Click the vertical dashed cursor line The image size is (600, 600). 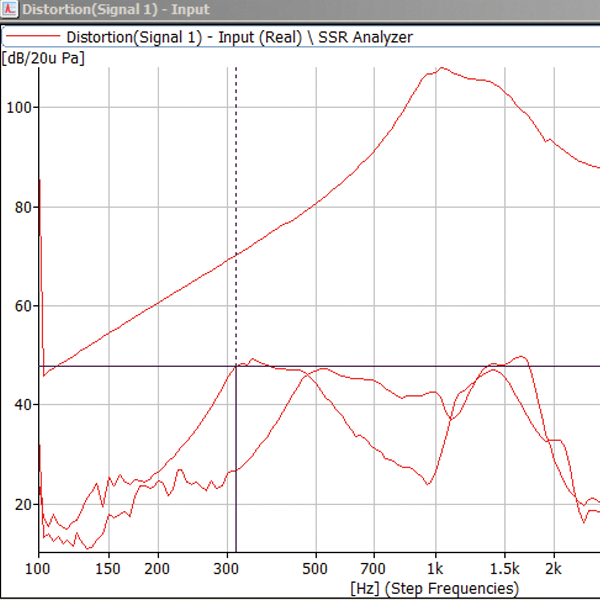[x=235, y=200]
